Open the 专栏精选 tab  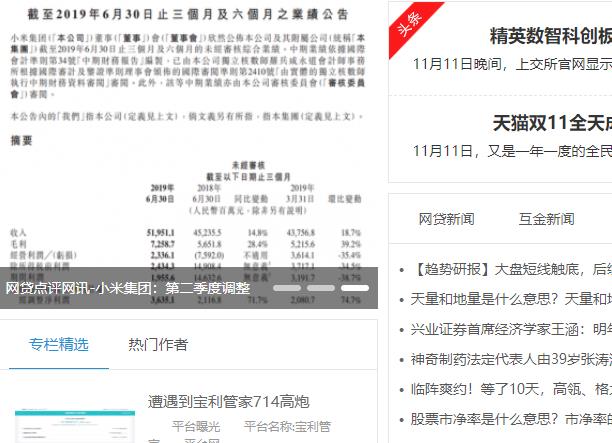(59, 345)
